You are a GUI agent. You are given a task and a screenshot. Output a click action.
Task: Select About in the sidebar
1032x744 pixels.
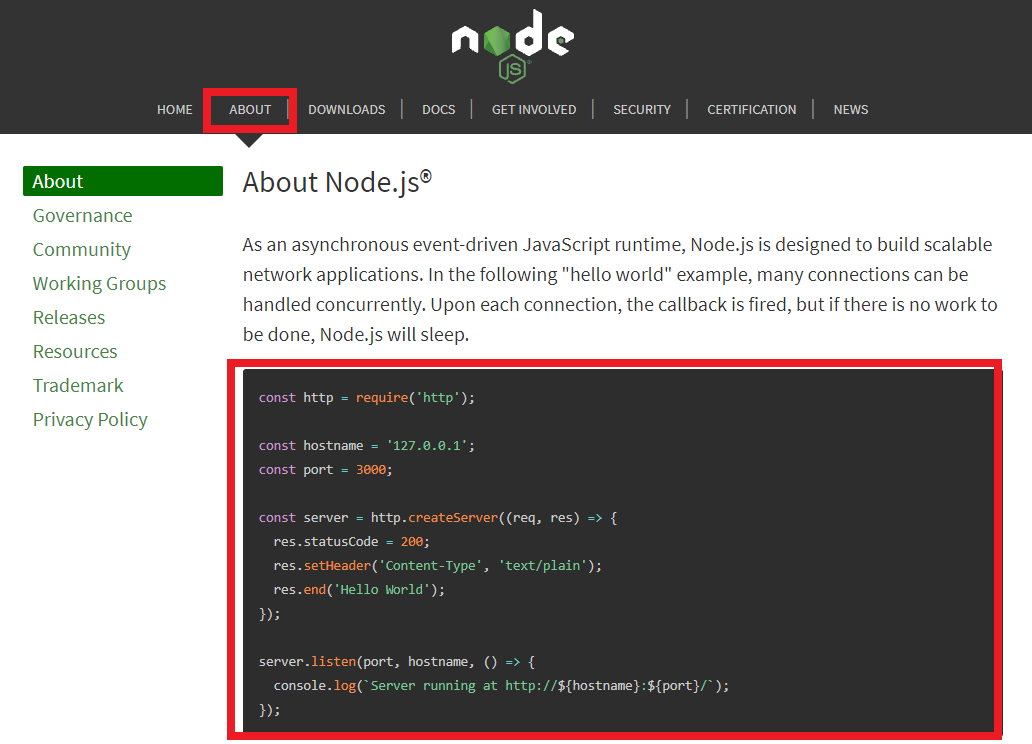coord(123,181)
